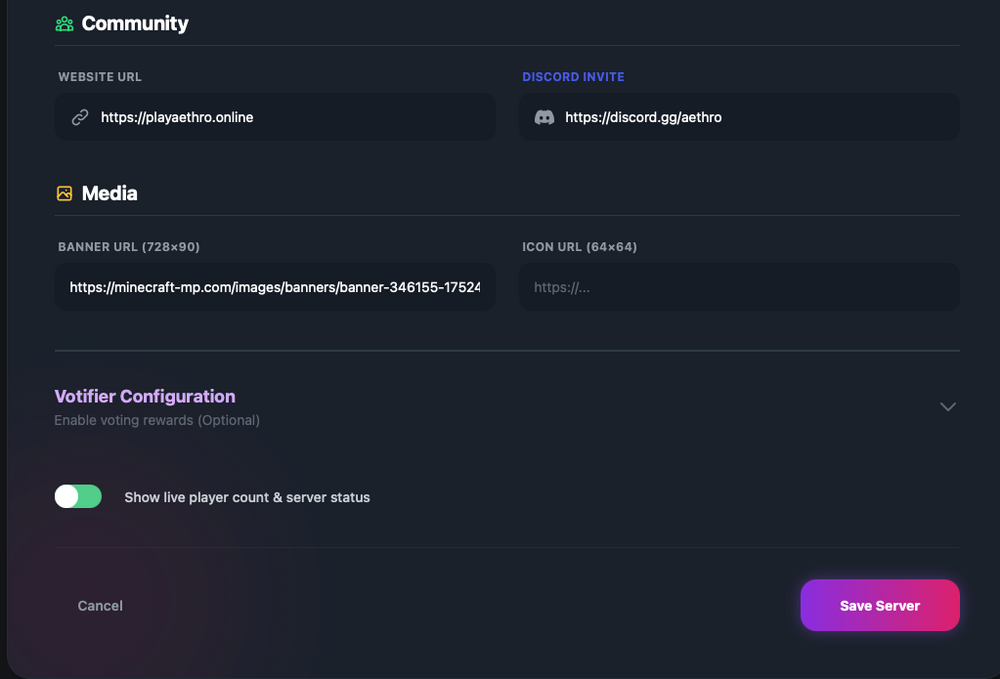Click the ICON URL (64×64) label
The image size is (1000, 679).
pyautogui.click(x=579, y=247)
